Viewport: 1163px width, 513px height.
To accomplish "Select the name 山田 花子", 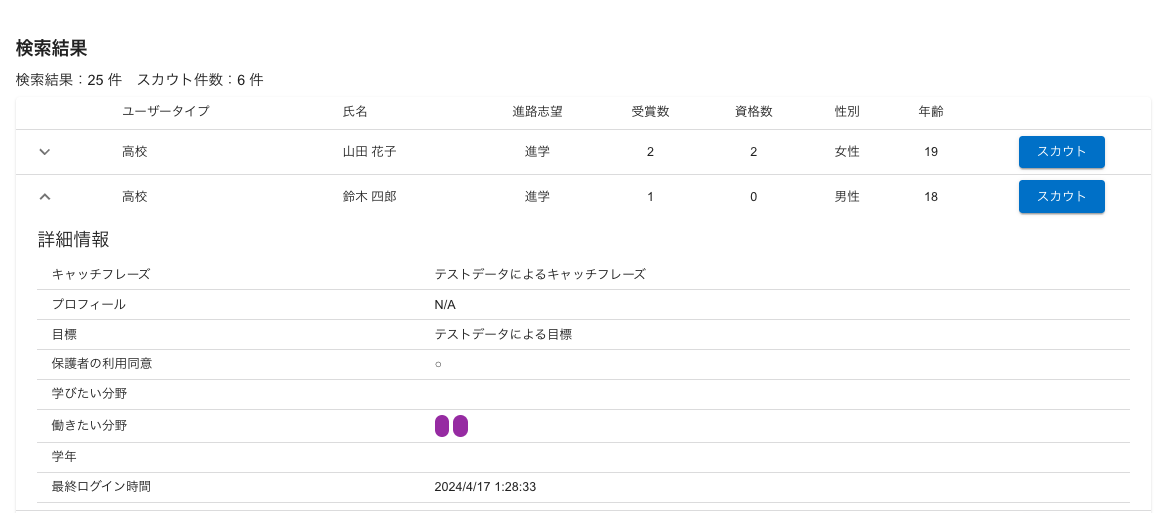I will (x=369, y=152).
